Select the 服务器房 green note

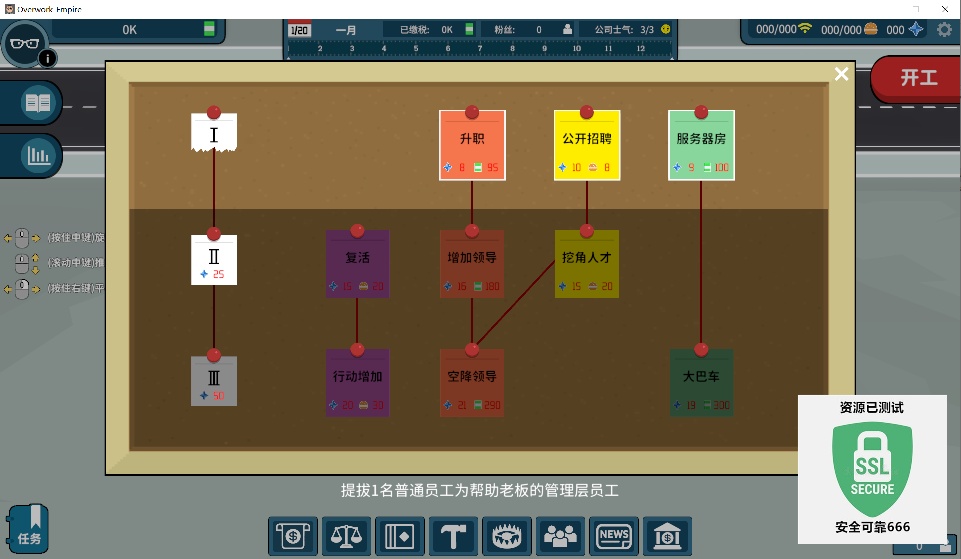(701, 145)
